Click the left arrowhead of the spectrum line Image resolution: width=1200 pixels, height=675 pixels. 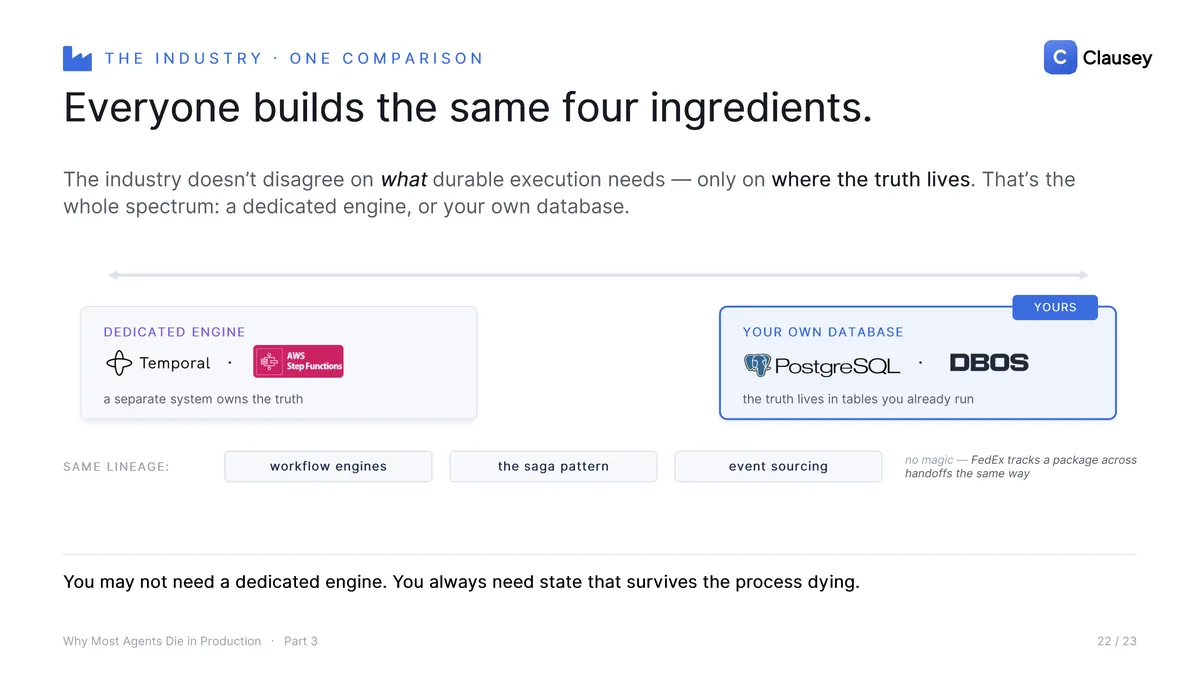click(113, 274)
